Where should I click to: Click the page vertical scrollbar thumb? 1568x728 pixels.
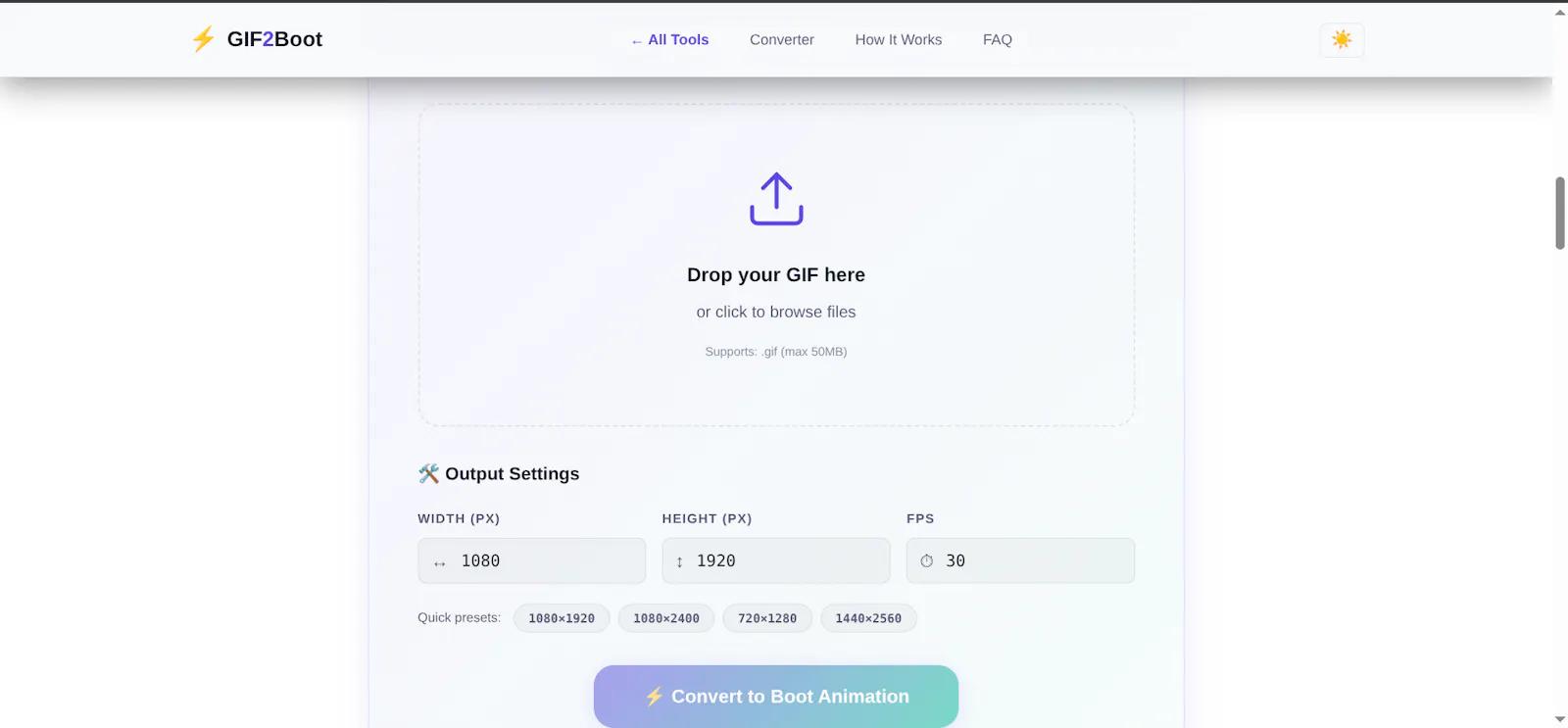[1560, 214]
